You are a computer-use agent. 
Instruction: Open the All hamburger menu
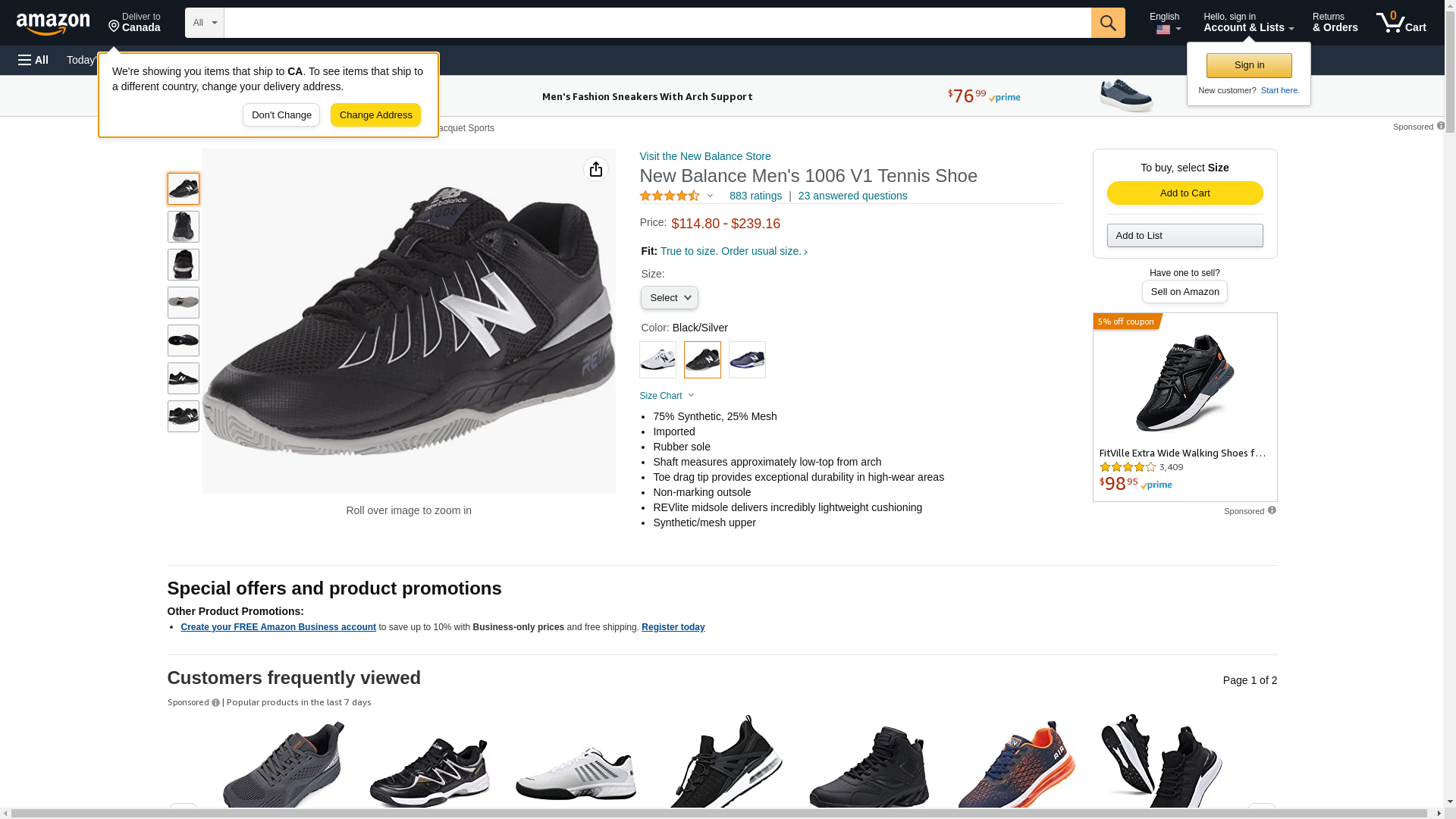pyautogui.click(x=33, y=60)
